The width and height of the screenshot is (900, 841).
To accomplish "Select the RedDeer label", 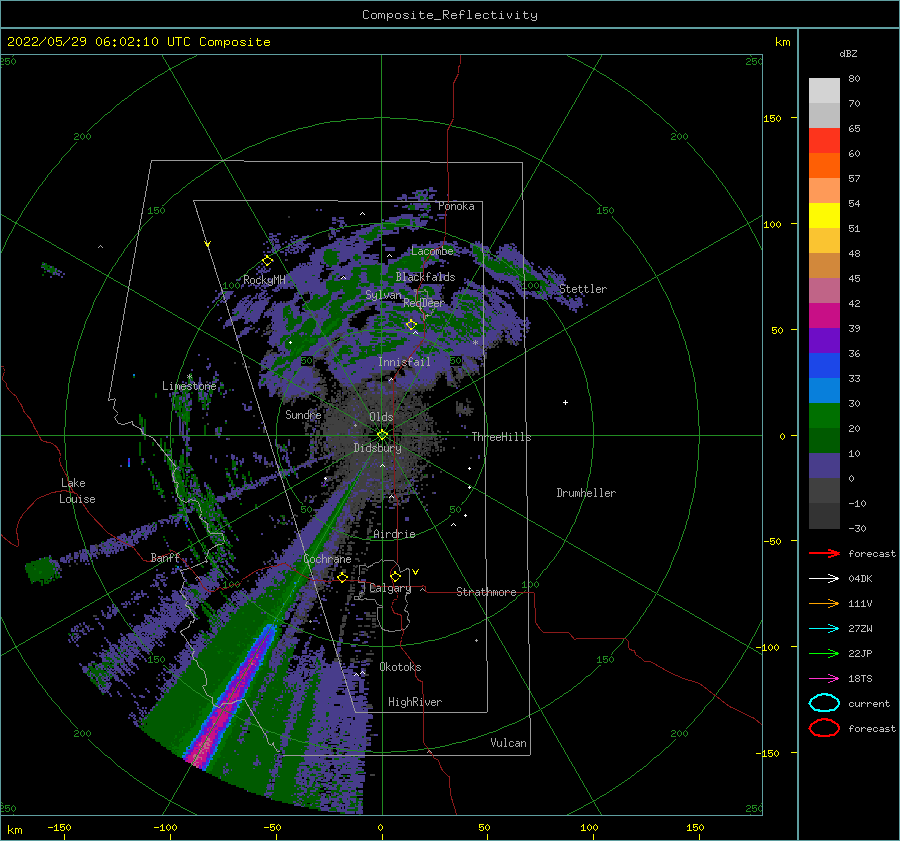I will click(x=424, y=303).
